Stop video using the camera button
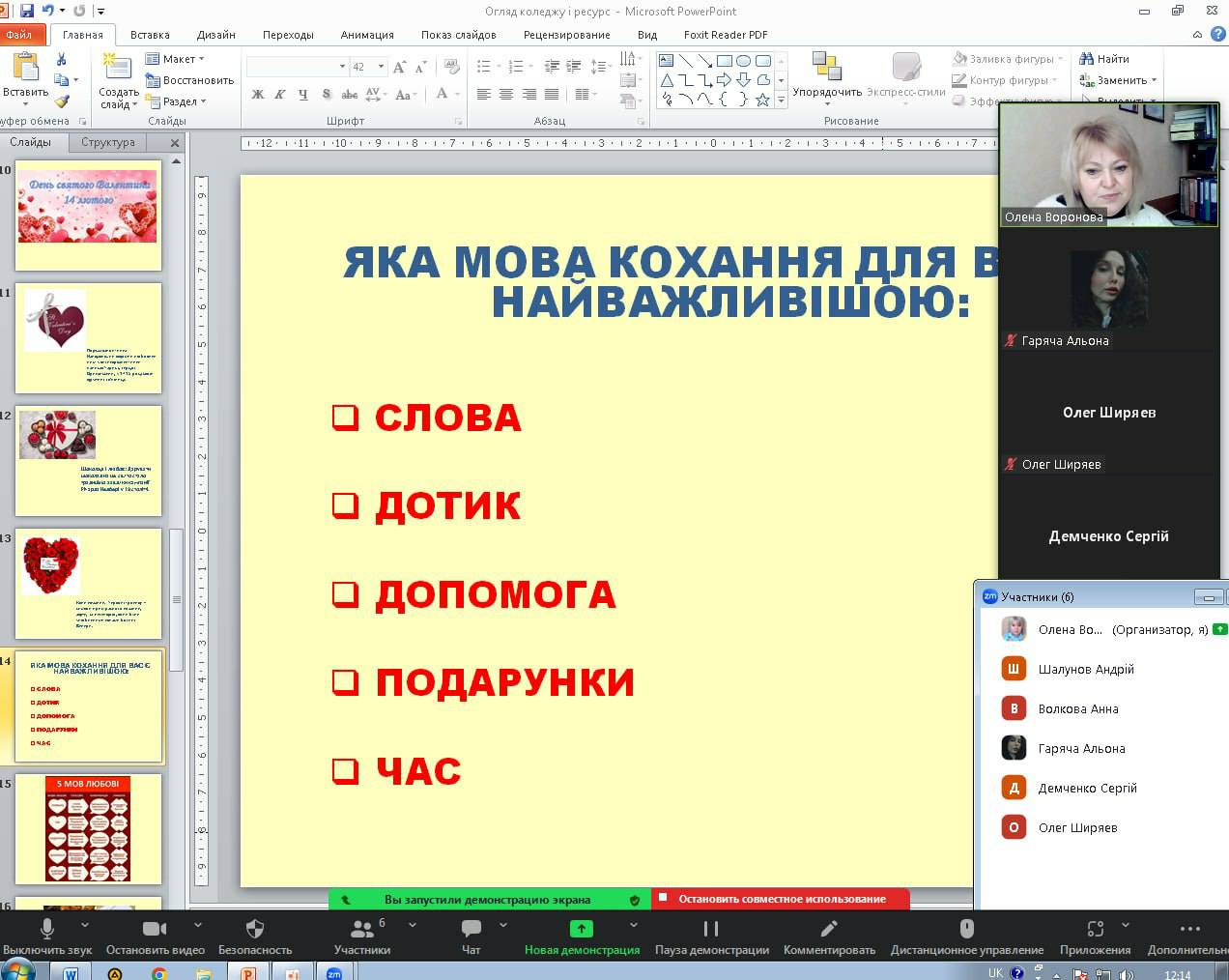Screen dimensions: 1229x980 [x=155, y=930]
